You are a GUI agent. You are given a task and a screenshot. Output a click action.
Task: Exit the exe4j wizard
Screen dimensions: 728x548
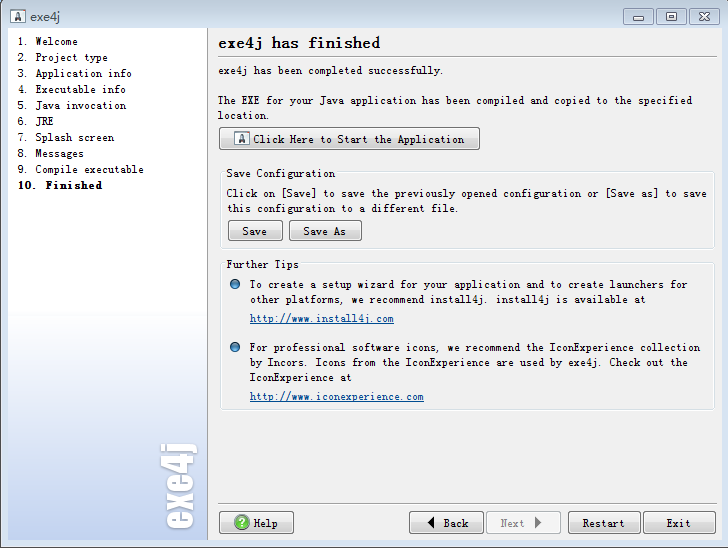pos(679,523)
